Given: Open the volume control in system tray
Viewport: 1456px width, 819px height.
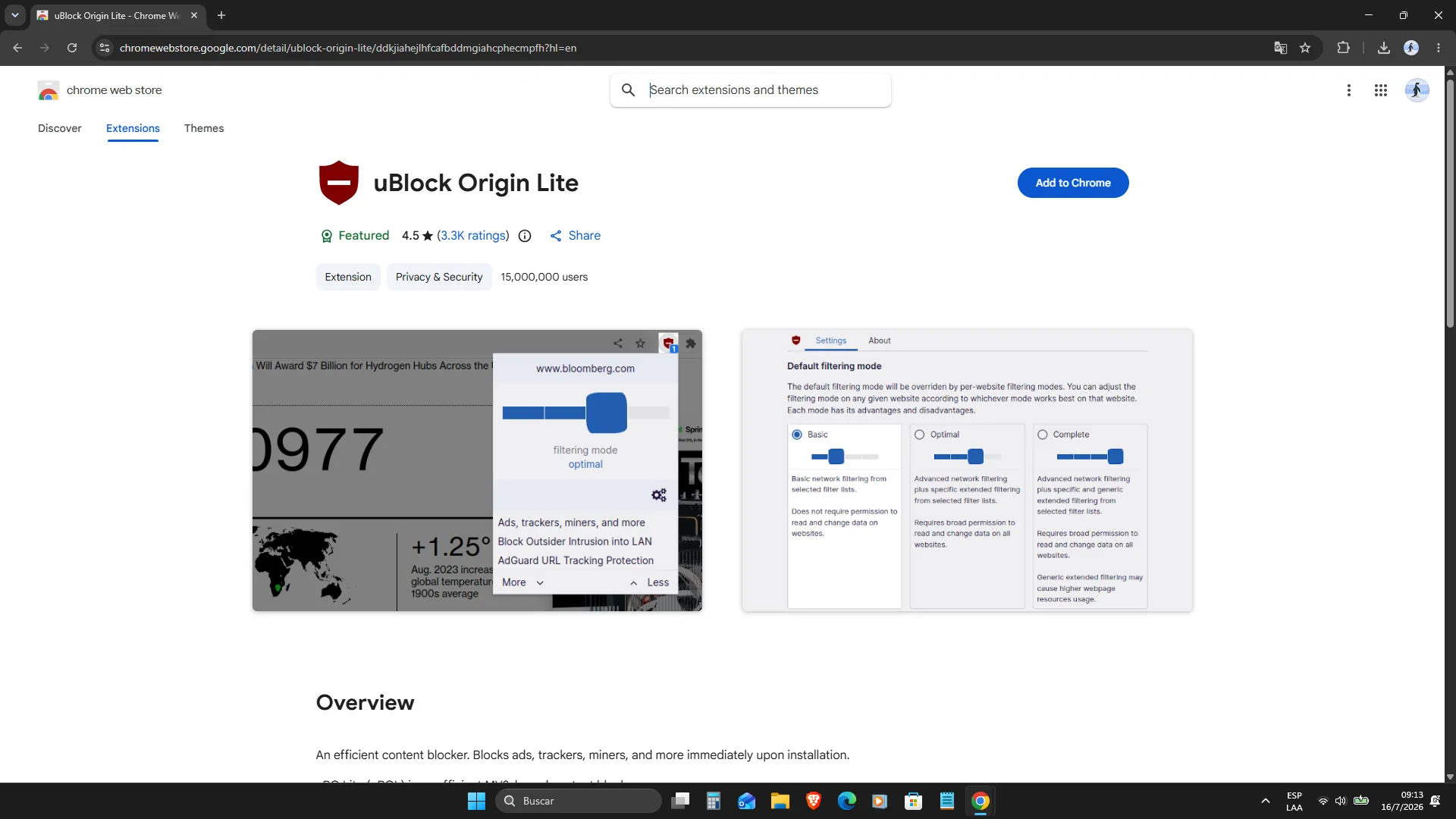Looking at the screenshot, I should tap(1341, 801).
